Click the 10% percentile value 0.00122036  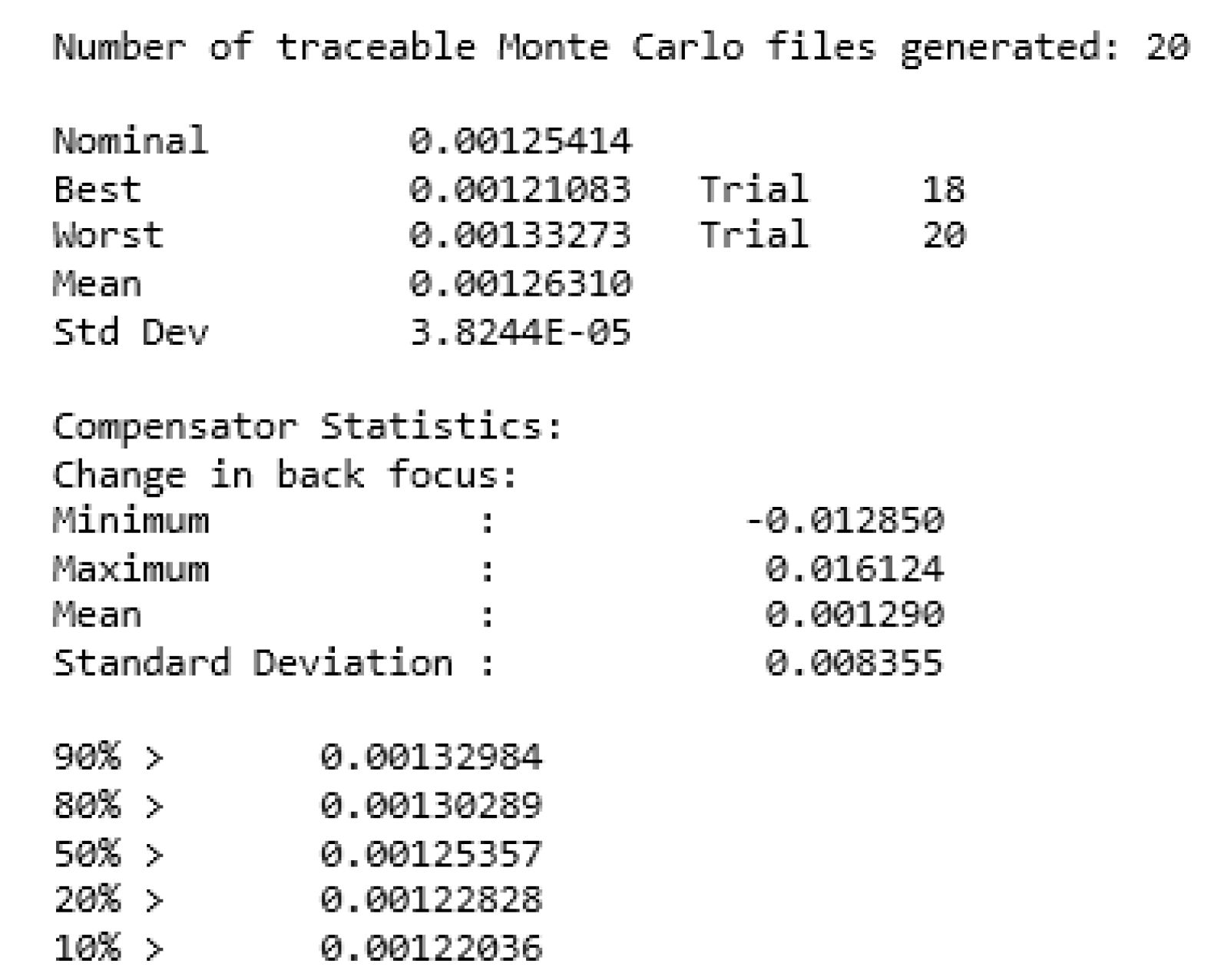[x=431, y=948]
